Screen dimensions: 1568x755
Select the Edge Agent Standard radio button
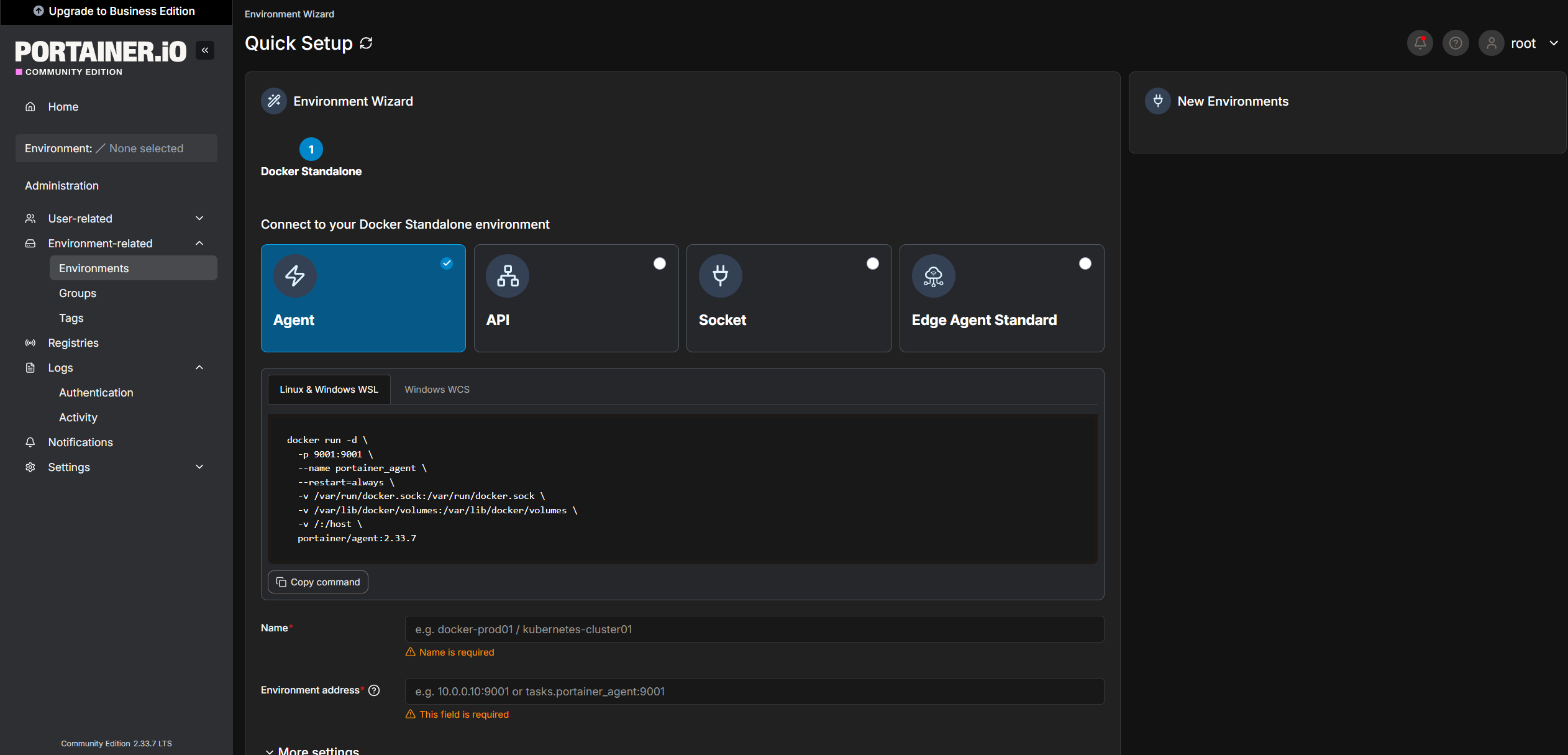(x=1085, y=263)
